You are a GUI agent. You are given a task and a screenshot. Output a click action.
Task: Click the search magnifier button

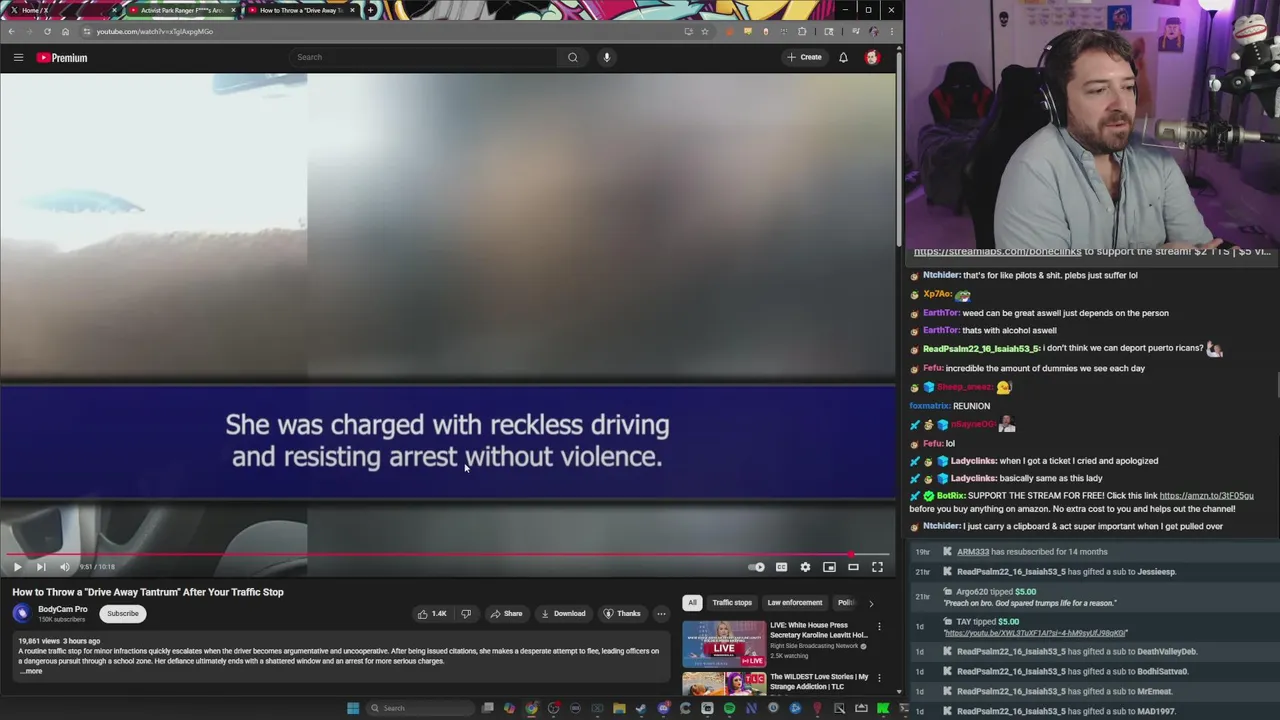(573, 57)
